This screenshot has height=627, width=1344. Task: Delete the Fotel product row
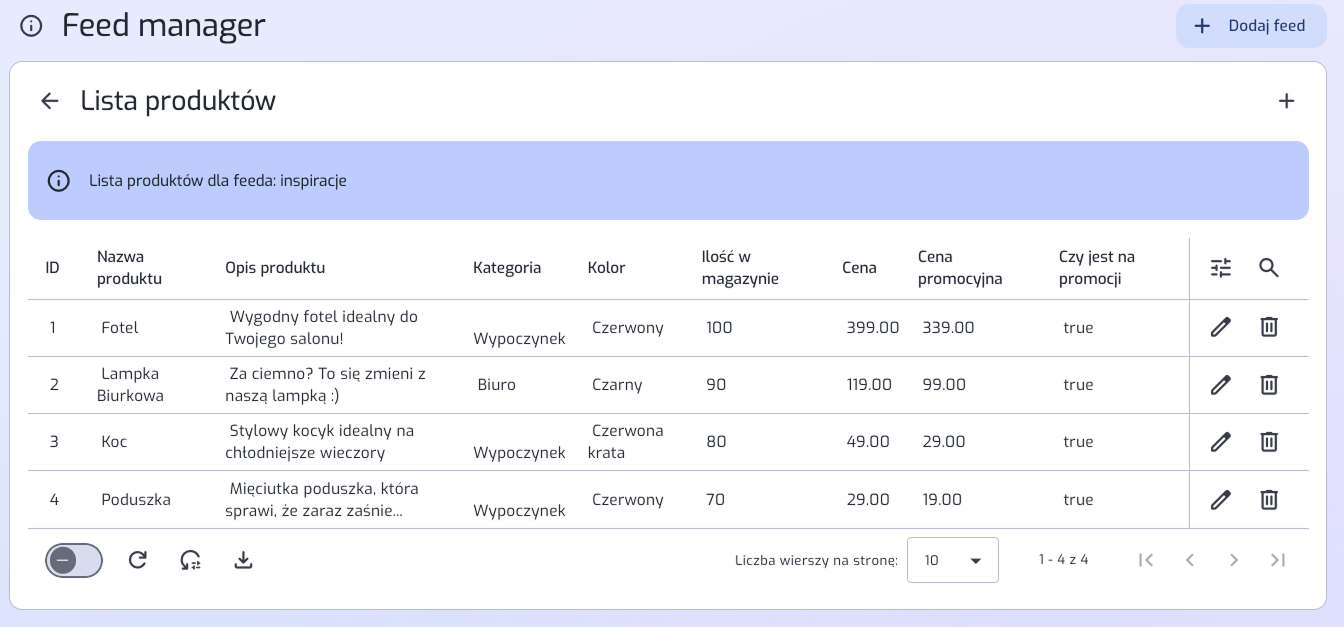[x=1269, y=327]
